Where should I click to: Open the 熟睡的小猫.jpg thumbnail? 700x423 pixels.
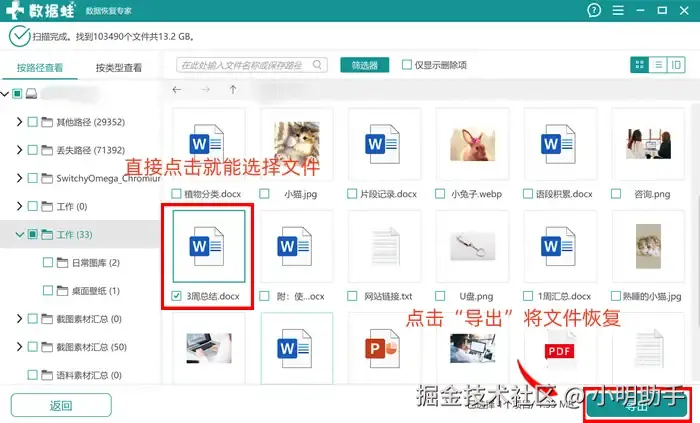[648, 246]
